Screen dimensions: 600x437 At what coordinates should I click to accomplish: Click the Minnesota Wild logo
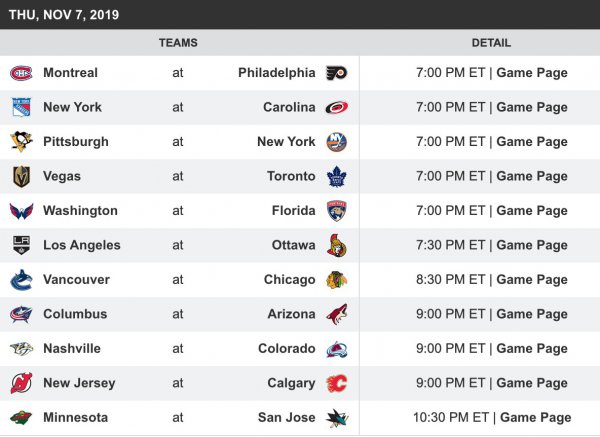point(21,418)
